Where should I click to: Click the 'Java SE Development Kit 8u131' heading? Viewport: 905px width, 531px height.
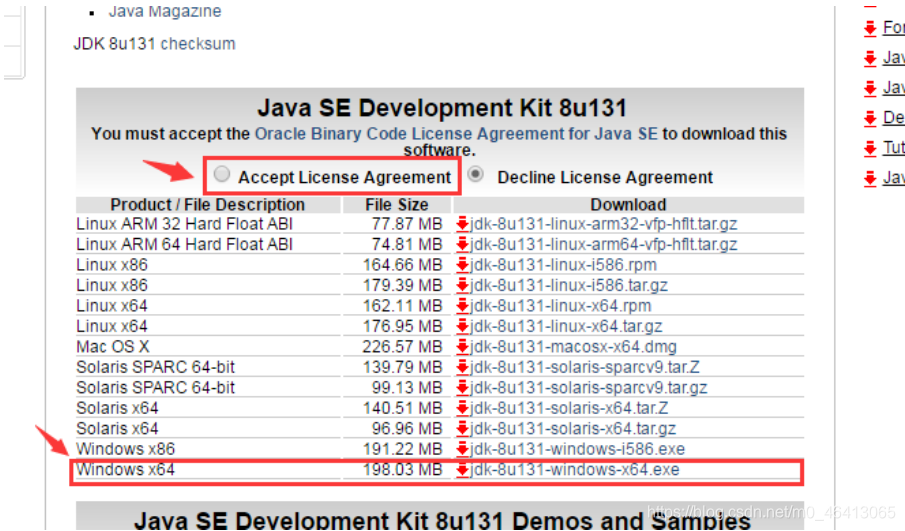(x=442, y=108)
